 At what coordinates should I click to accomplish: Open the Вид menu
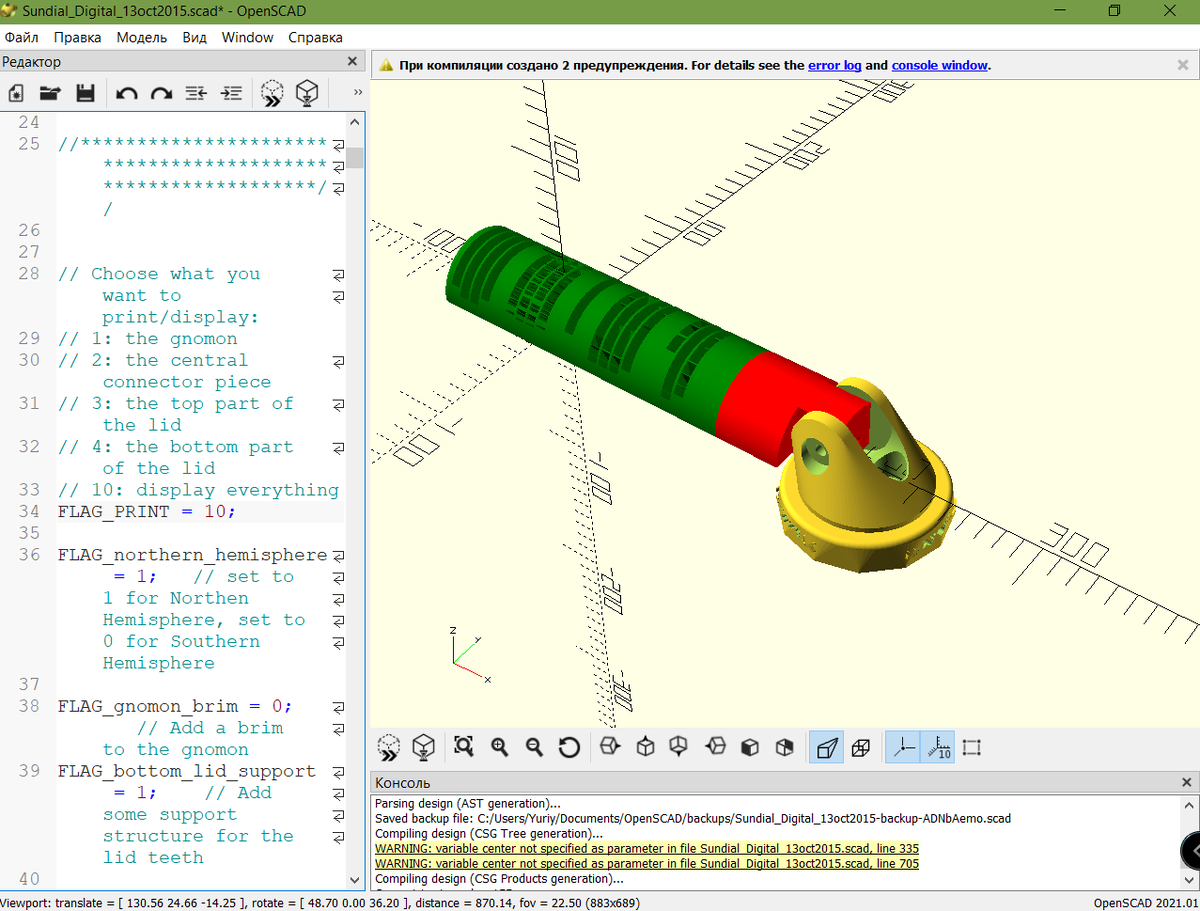click(194, 37)
